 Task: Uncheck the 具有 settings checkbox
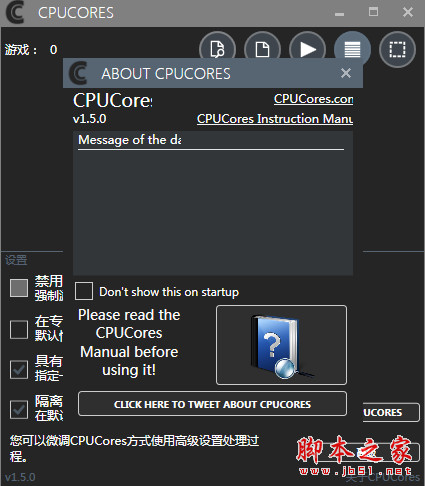19,369
